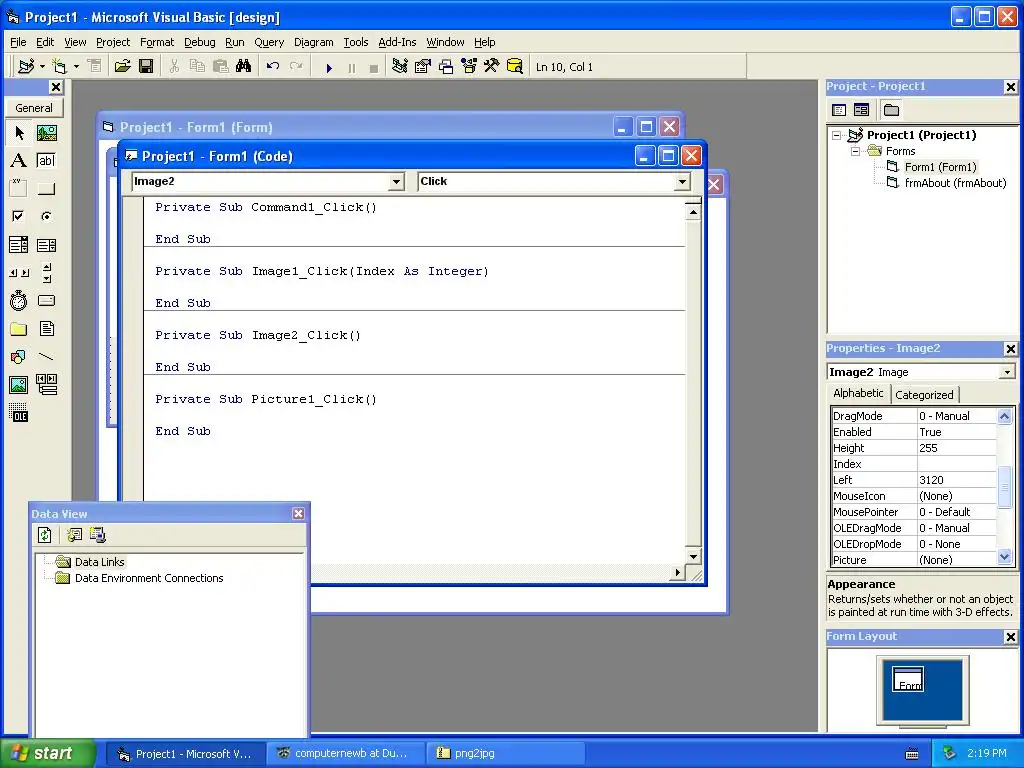The image size is (1024, 768).
Task: Click the General toolbox tab
Action: [x=34, y=108]
